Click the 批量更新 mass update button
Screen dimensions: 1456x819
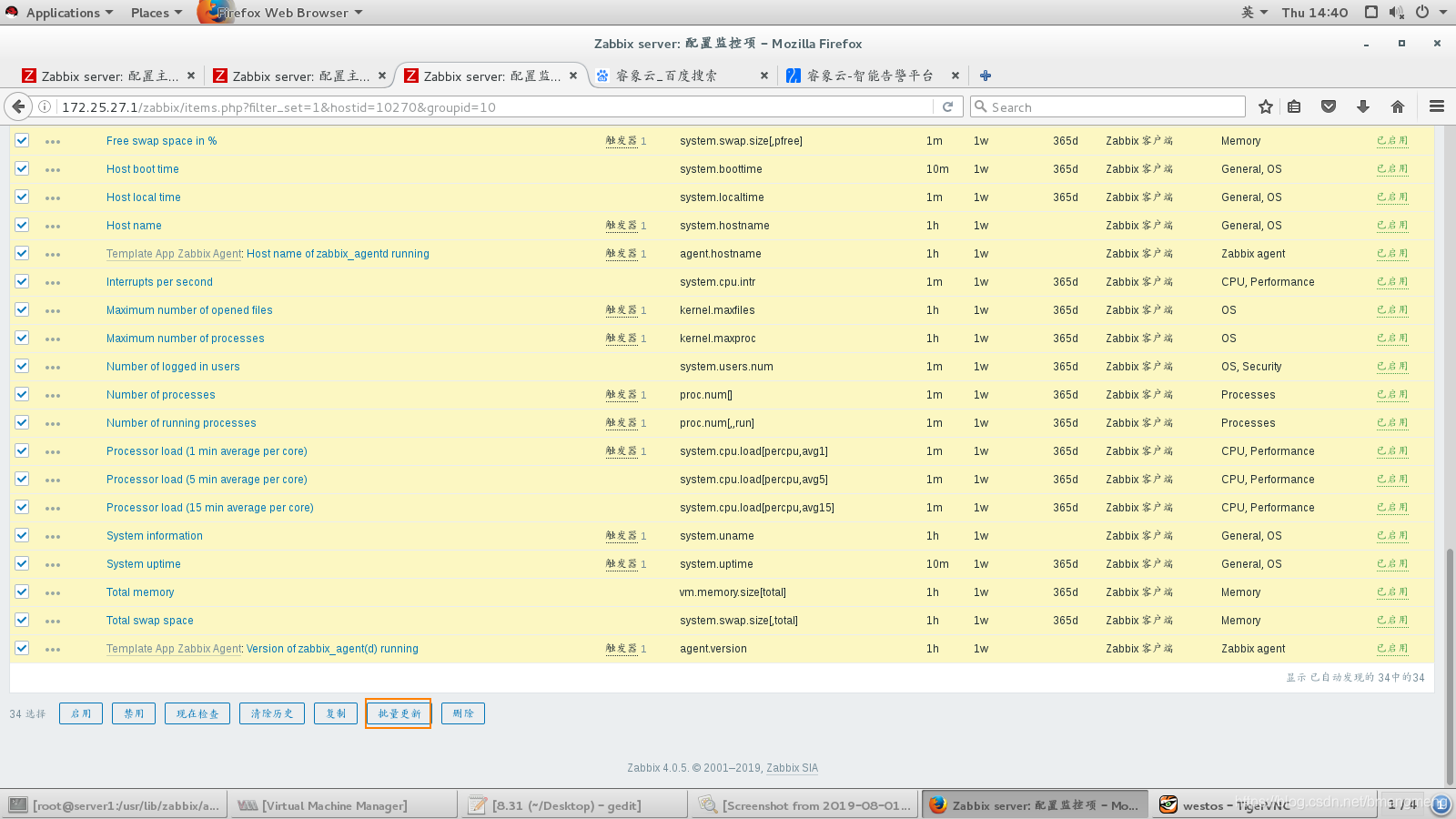click(399, 713)
